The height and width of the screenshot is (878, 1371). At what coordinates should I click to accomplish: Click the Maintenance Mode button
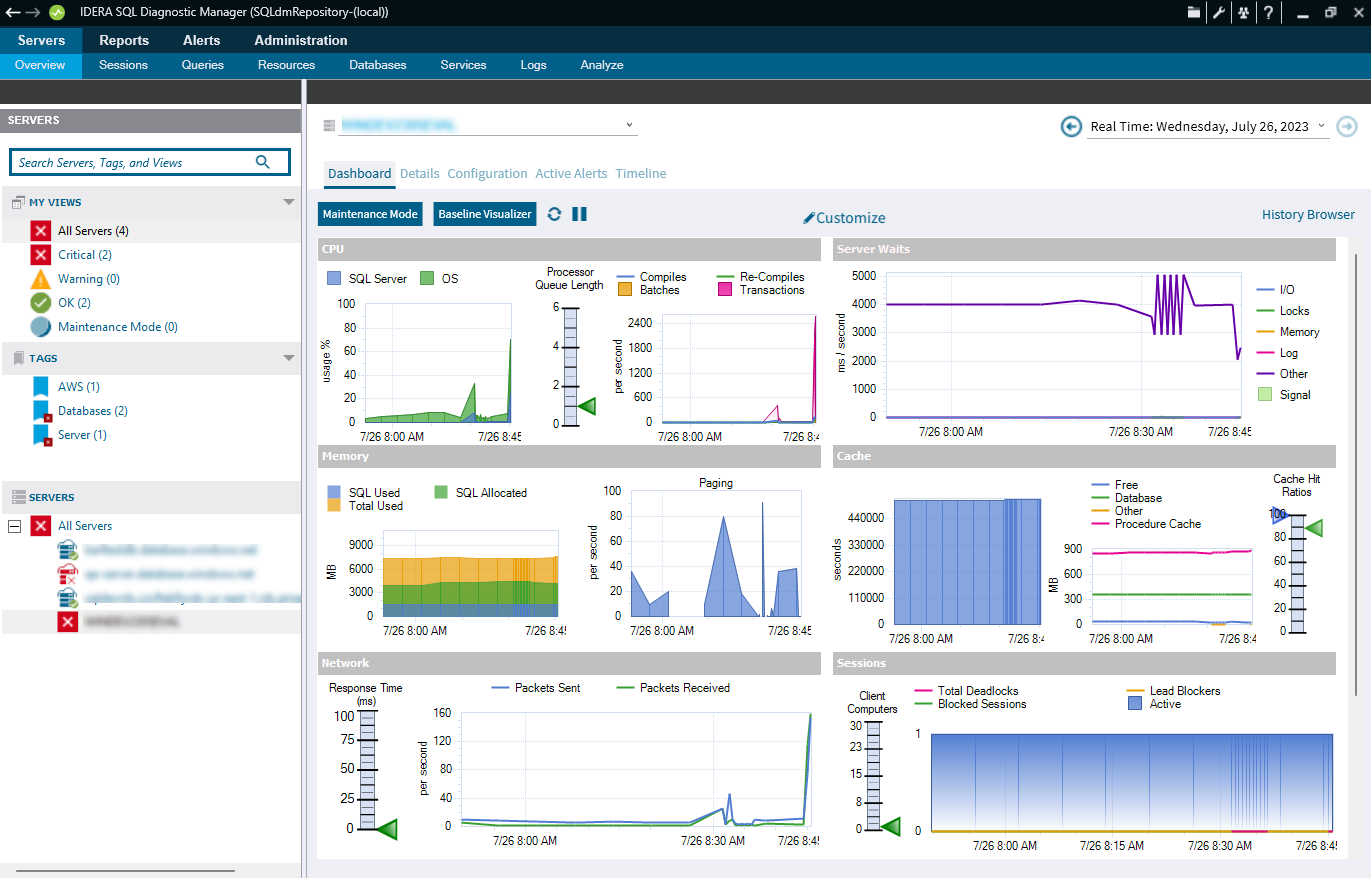coord(370,214)
